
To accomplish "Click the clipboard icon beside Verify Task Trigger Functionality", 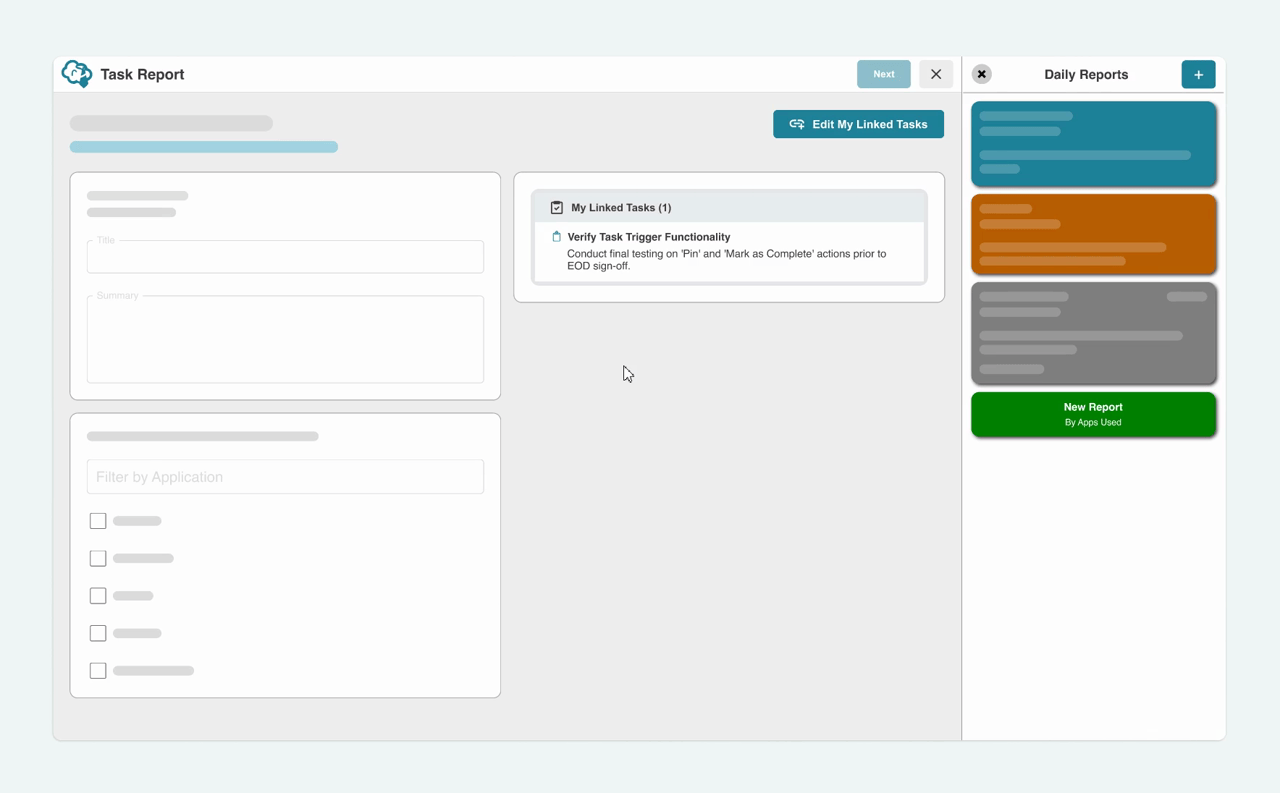I will [556, 237].
